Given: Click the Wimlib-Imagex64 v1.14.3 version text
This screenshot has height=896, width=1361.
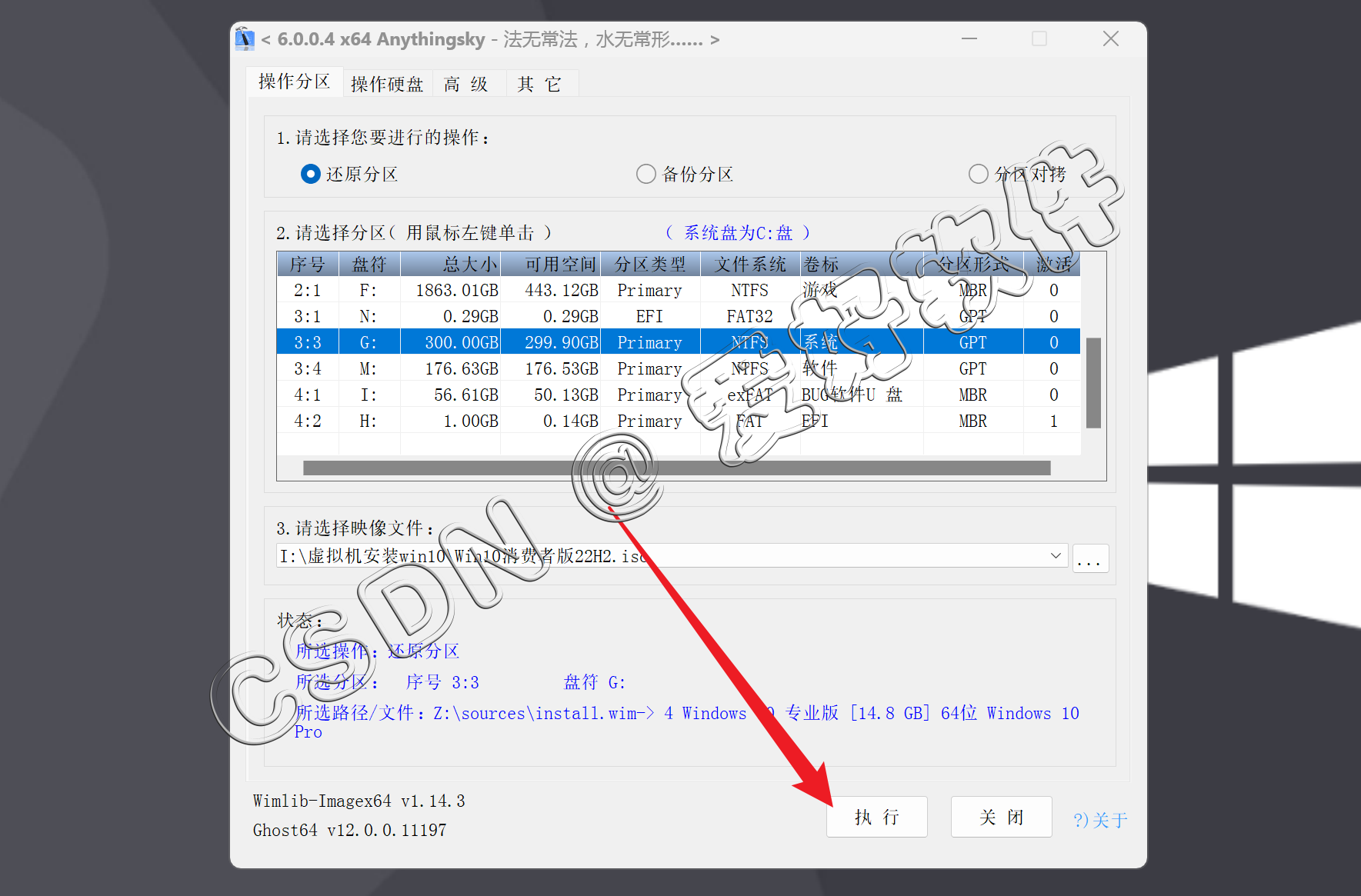Looking at the screenshot, I should pos(359,801).
